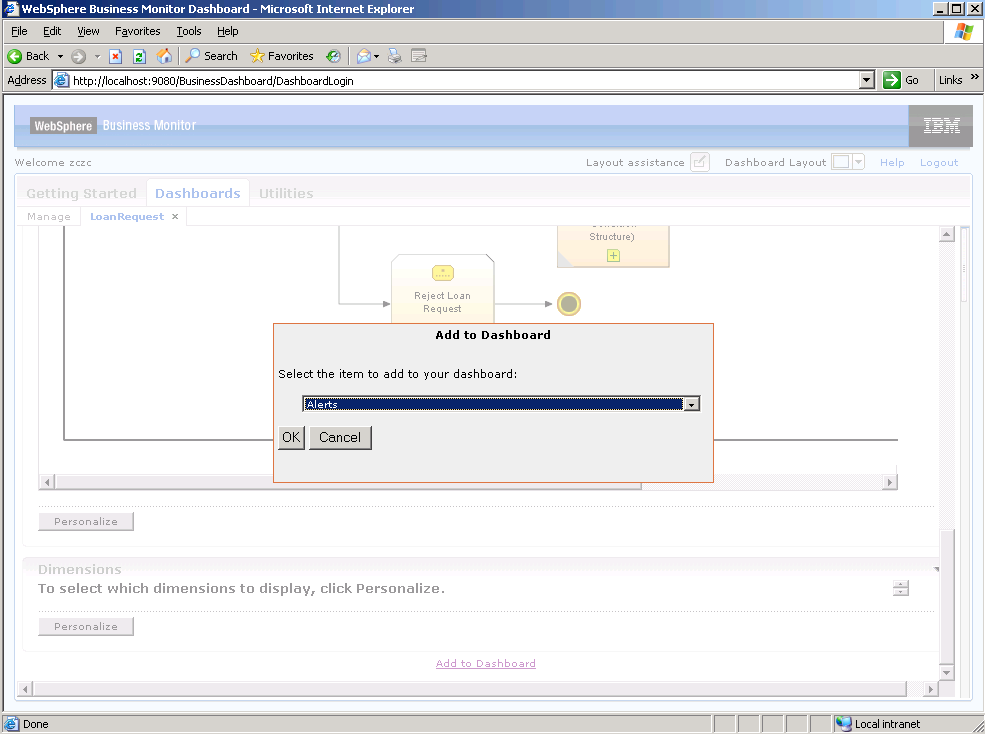Screen dimensions: 985x734
Task: Click the page bottom scrollbar right arrow
Action: [x=930, y=689]
